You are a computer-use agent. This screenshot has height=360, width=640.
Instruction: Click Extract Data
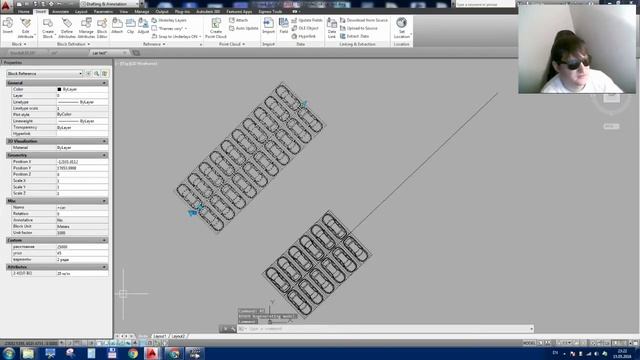coord(355,36)
